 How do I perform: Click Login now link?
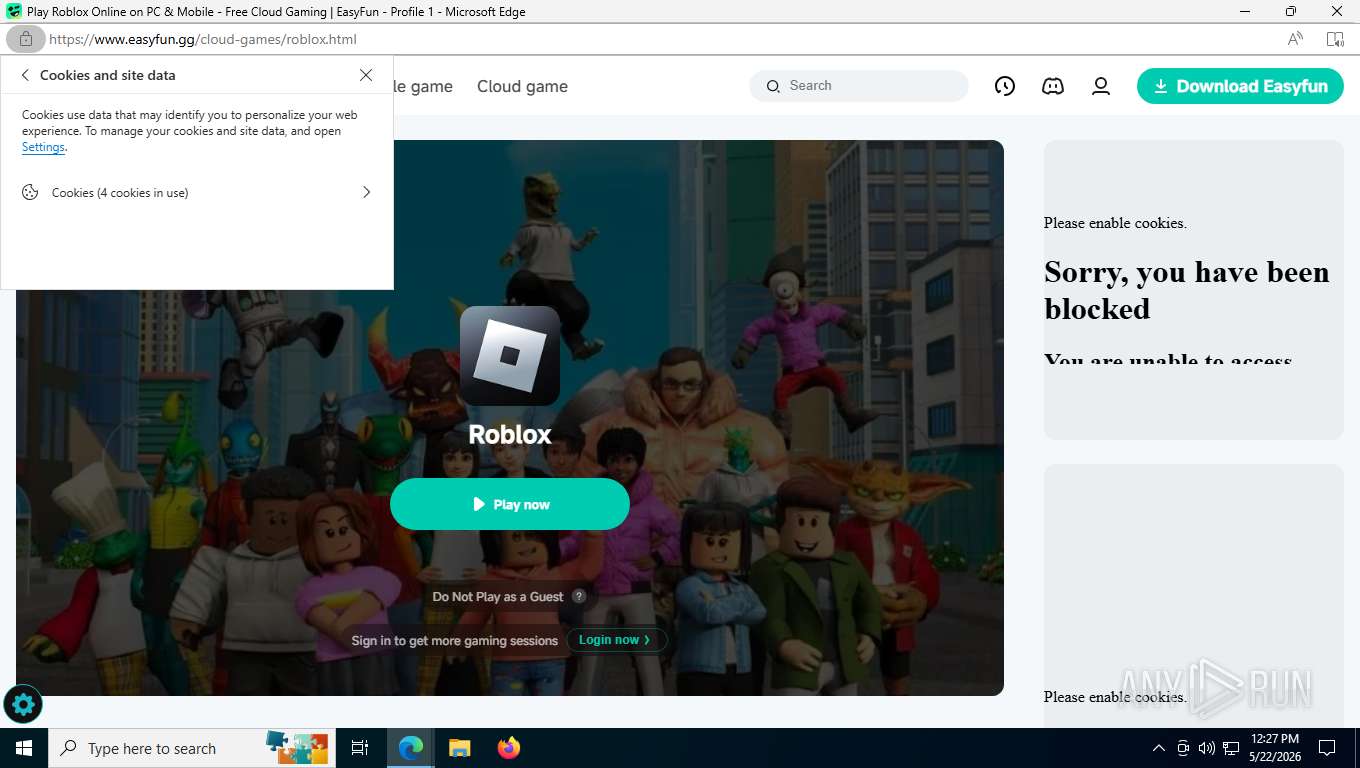616,640
